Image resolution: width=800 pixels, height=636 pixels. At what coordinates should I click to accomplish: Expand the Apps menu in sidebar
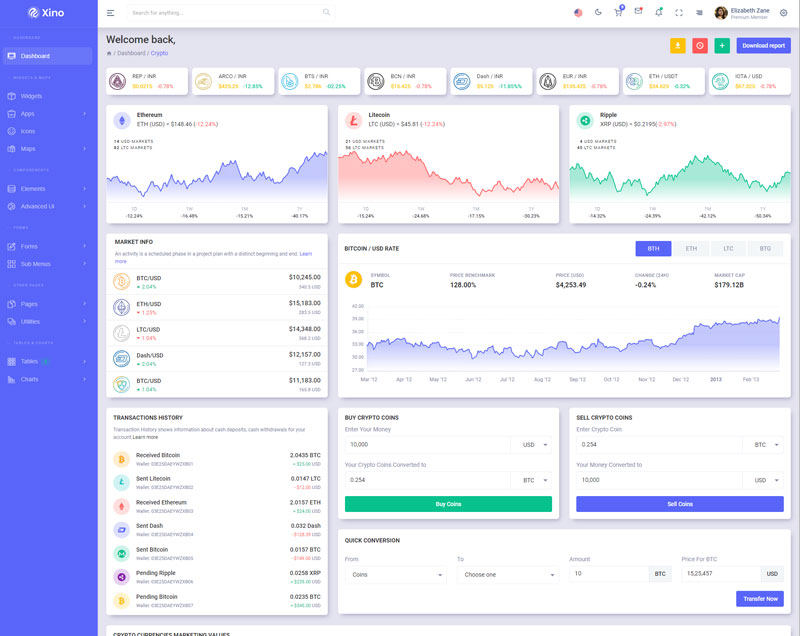point(48,113)
